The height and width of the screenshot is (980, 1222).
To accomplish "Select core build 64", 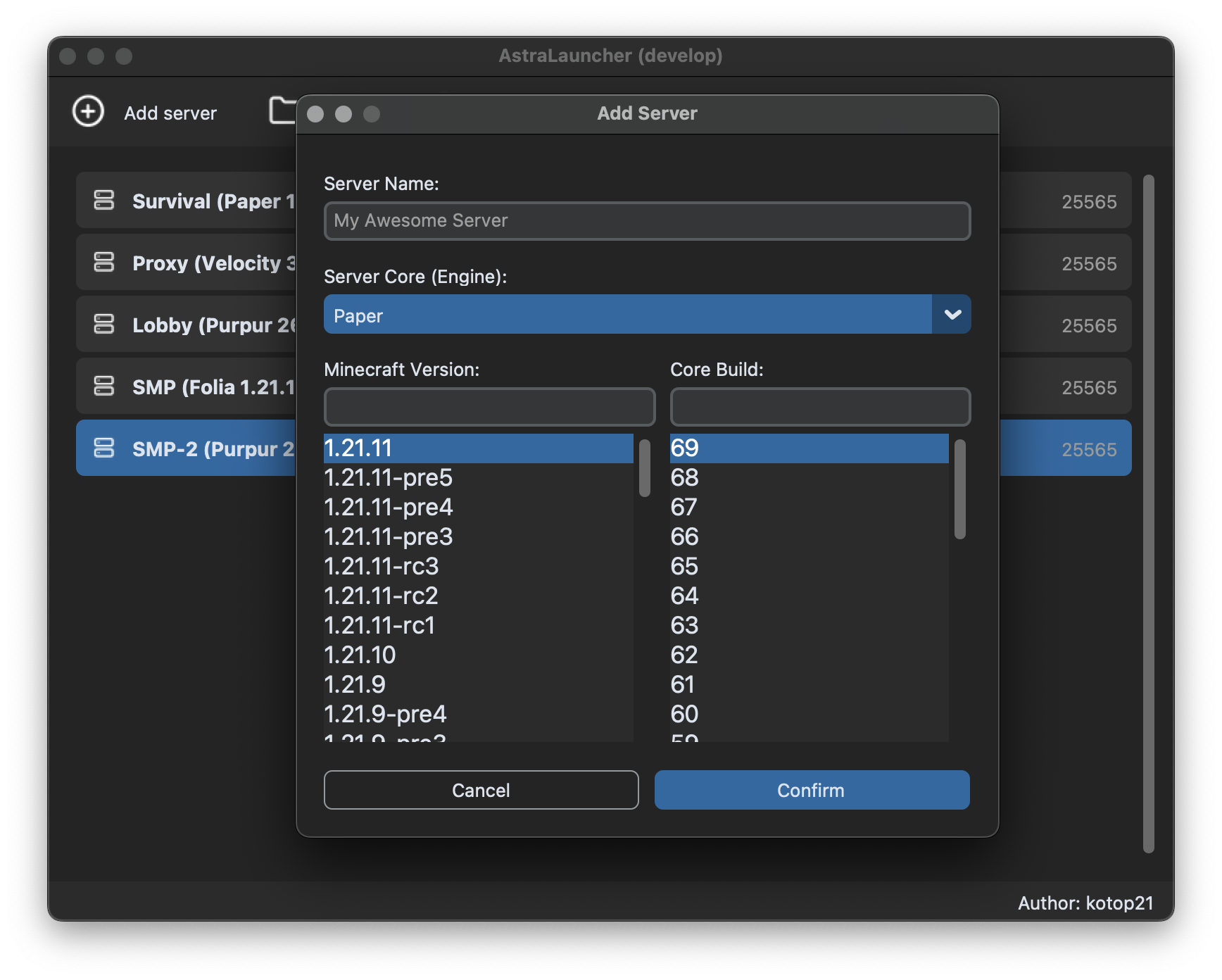I will click(x=809, y=596).
